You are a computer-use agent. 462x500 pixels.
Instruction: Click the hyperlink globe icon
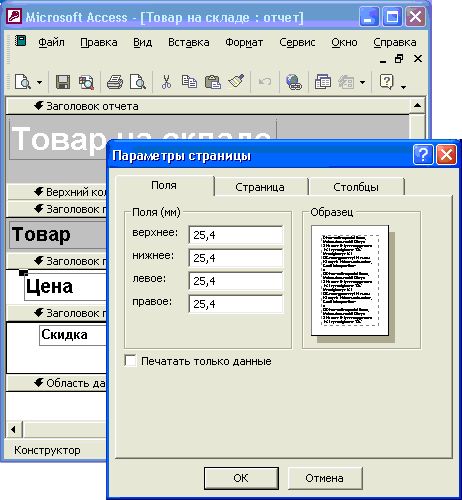tap(294, 82)
